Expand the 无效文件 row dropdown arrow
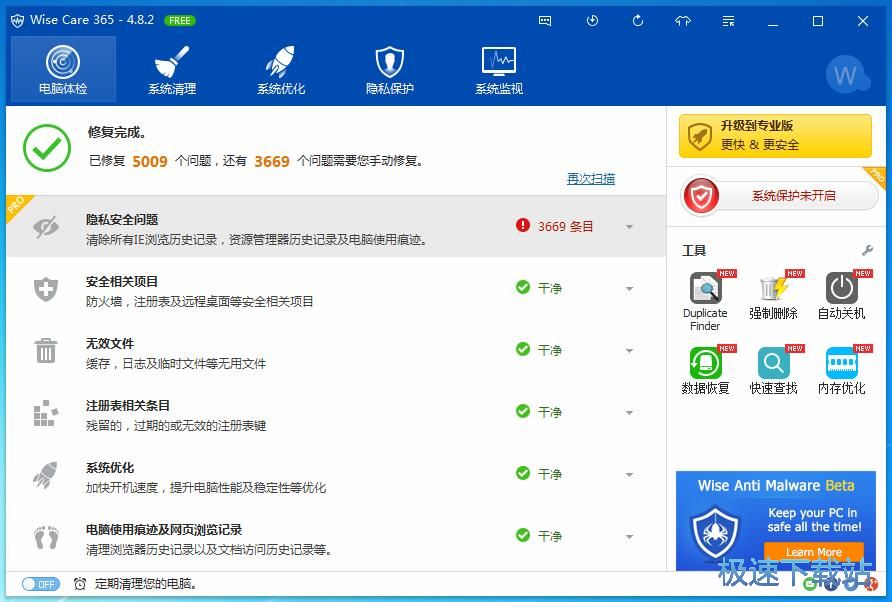 [629, 351]
